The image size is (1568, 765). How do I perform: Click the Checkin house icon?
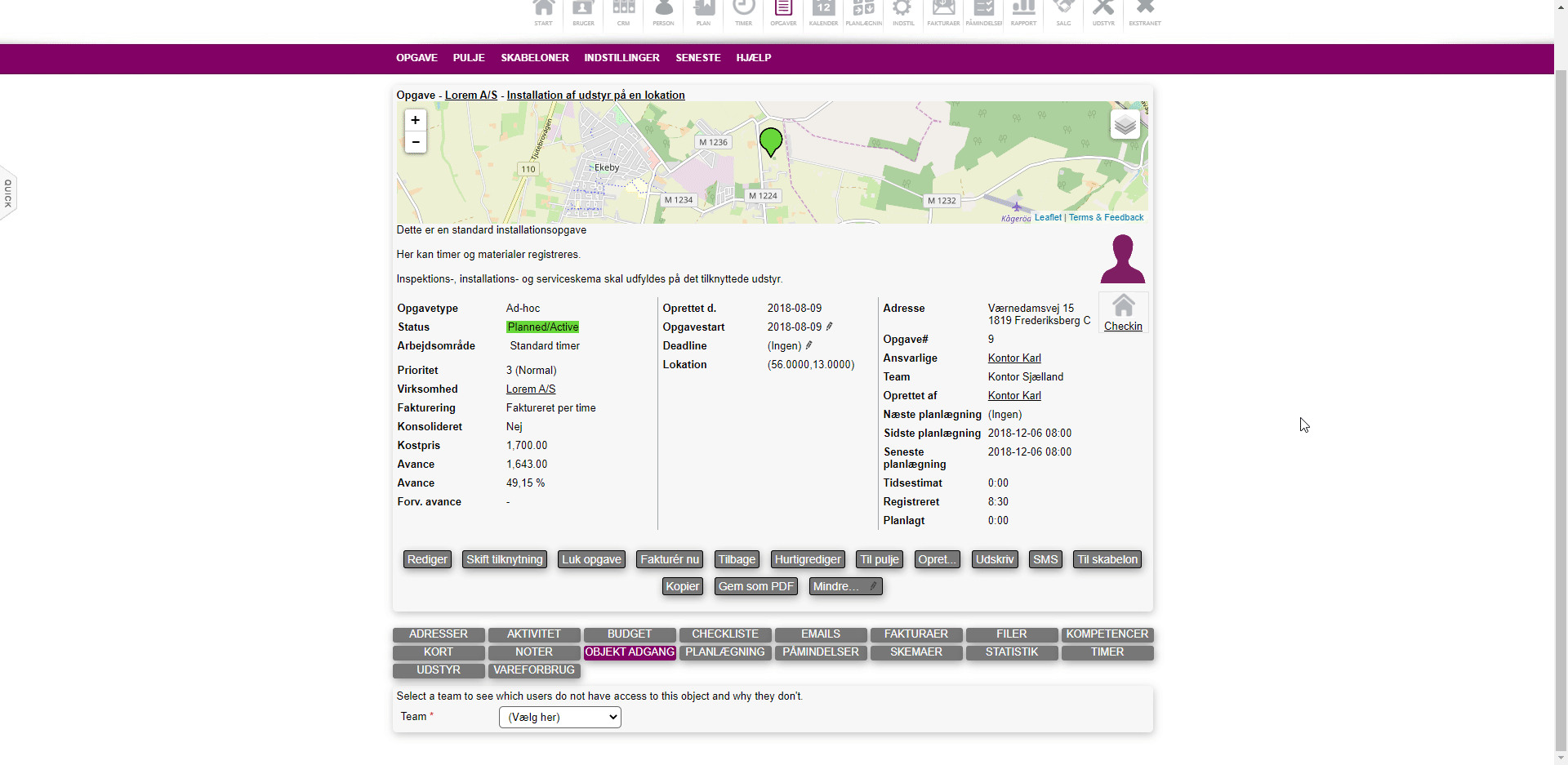(1123, 307)
